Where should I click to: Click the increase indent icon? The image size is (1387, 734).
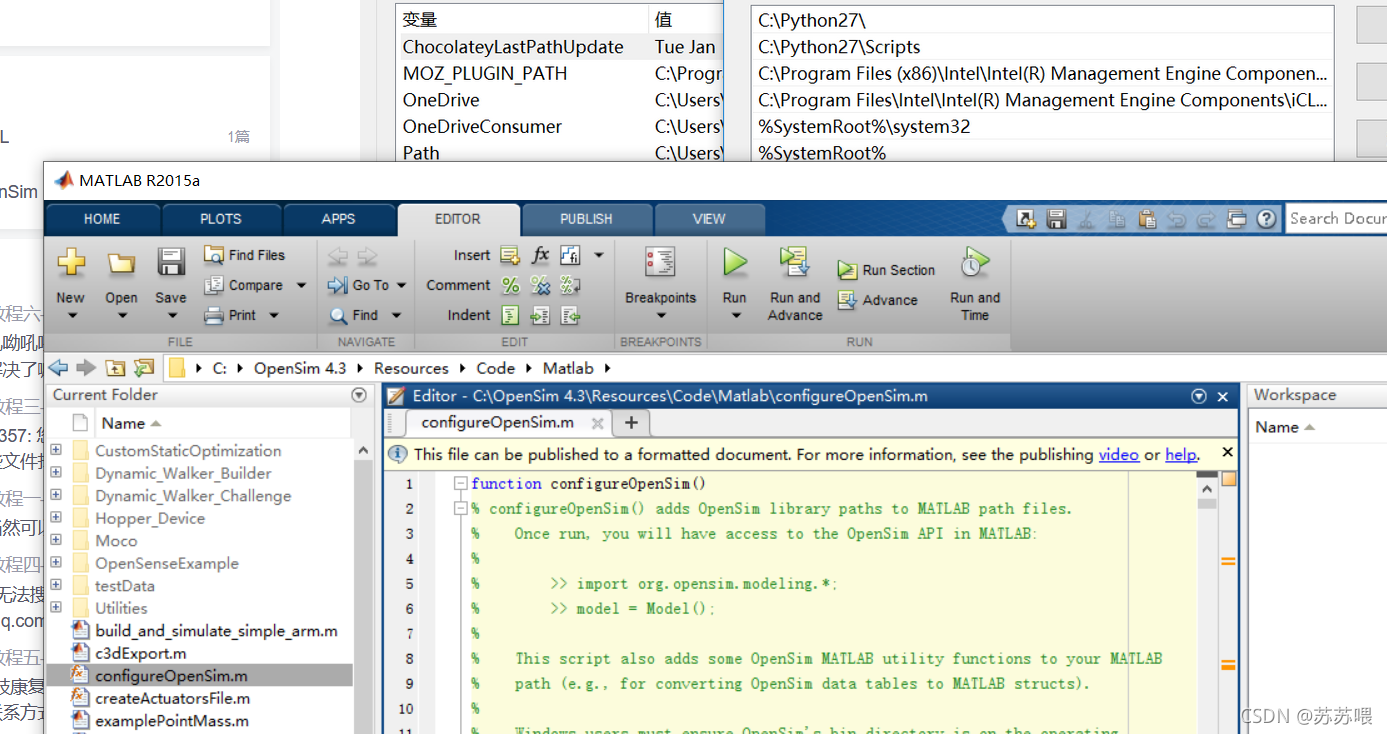click(540, 315)
